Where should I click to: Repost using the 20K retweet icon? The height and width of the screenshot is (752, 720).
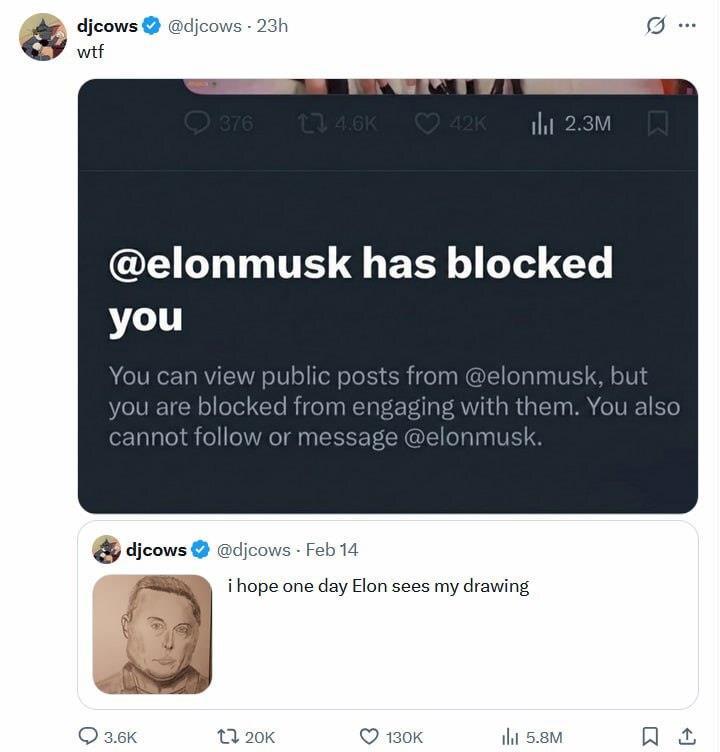pyautogui.click(x=227, y=737)
